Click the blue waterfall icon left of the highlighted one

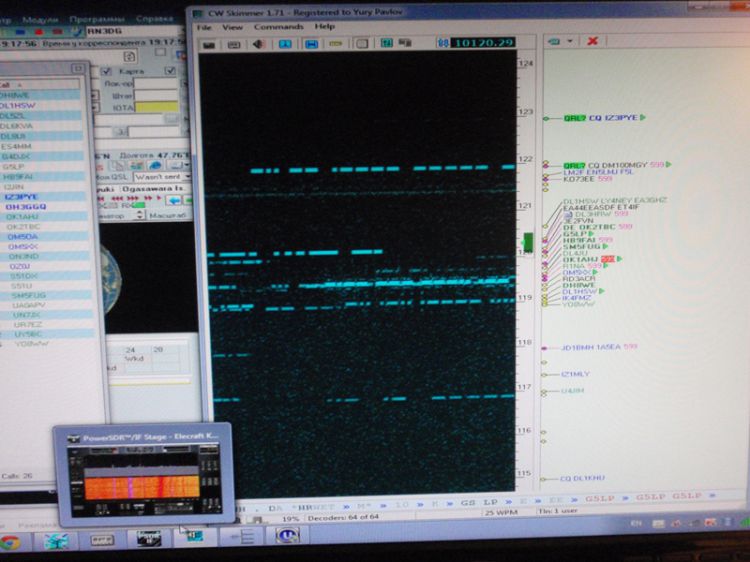[x=285, y=44]
